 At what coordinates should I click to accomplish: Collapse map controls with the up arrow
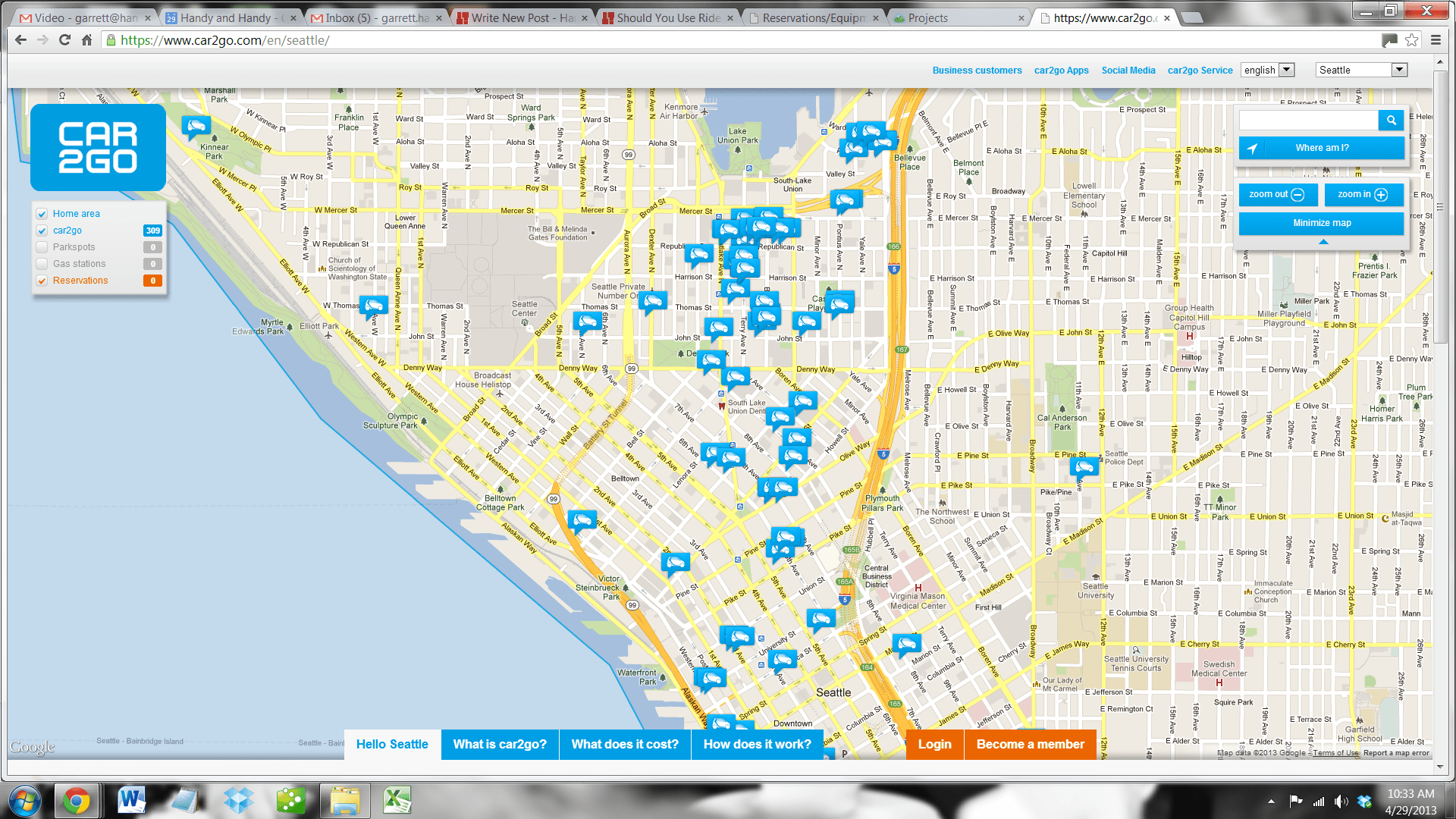coord(1323,242)
